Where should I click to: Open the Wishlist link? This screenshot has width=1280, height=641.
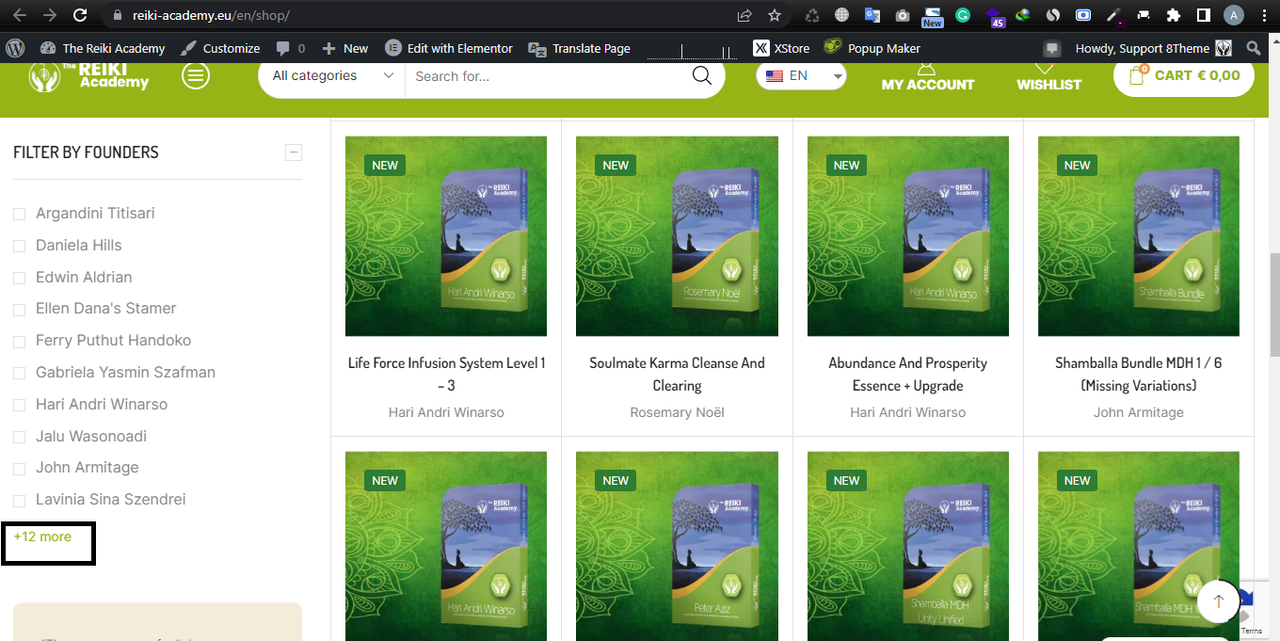1049,77
